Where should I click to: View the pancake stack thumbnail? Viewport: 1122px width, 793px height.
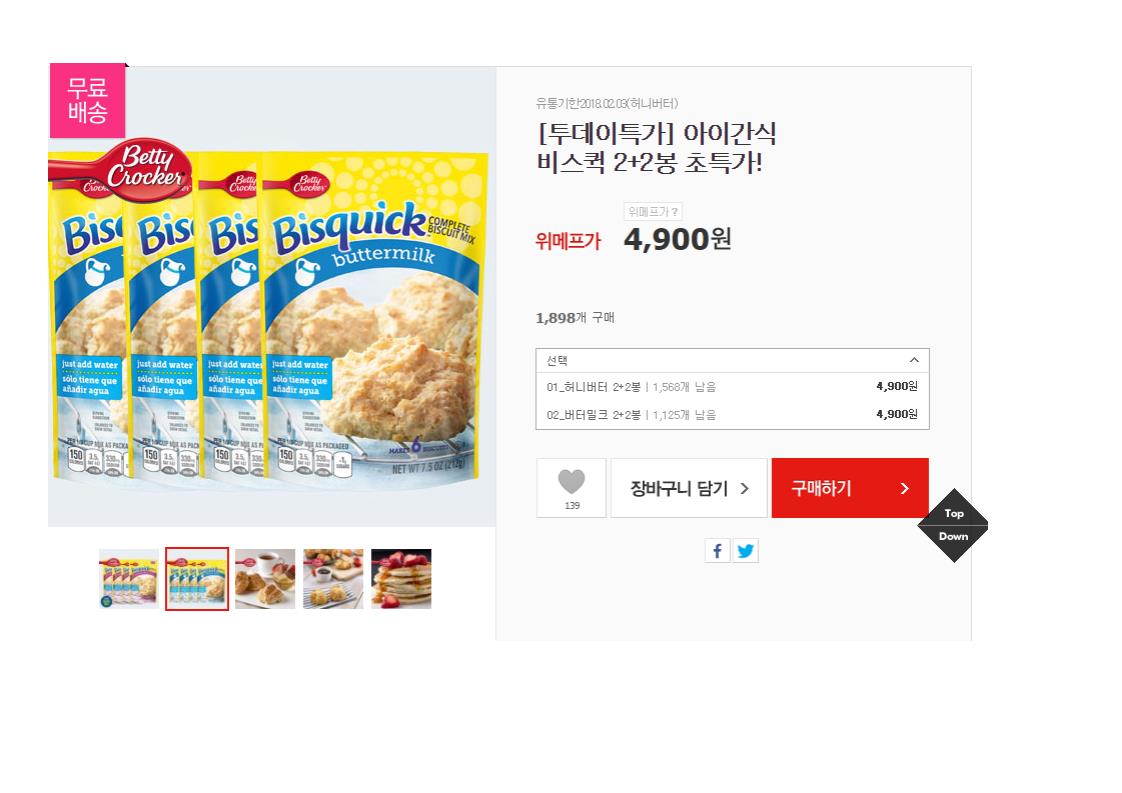[x=401, y=579]
